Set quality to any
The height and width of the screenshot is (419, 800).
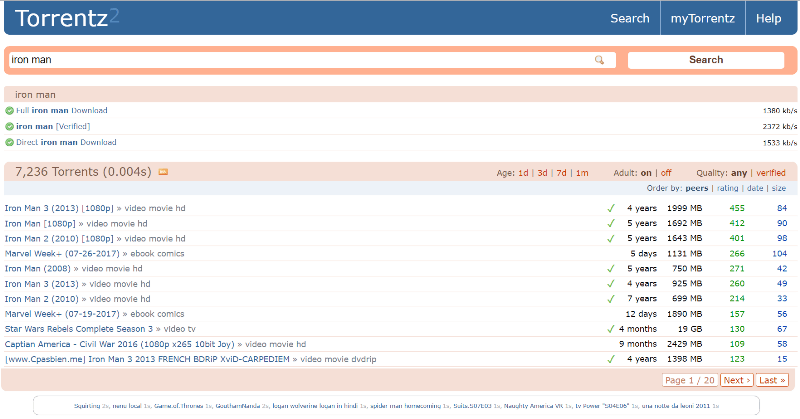[x=739, y=173]
